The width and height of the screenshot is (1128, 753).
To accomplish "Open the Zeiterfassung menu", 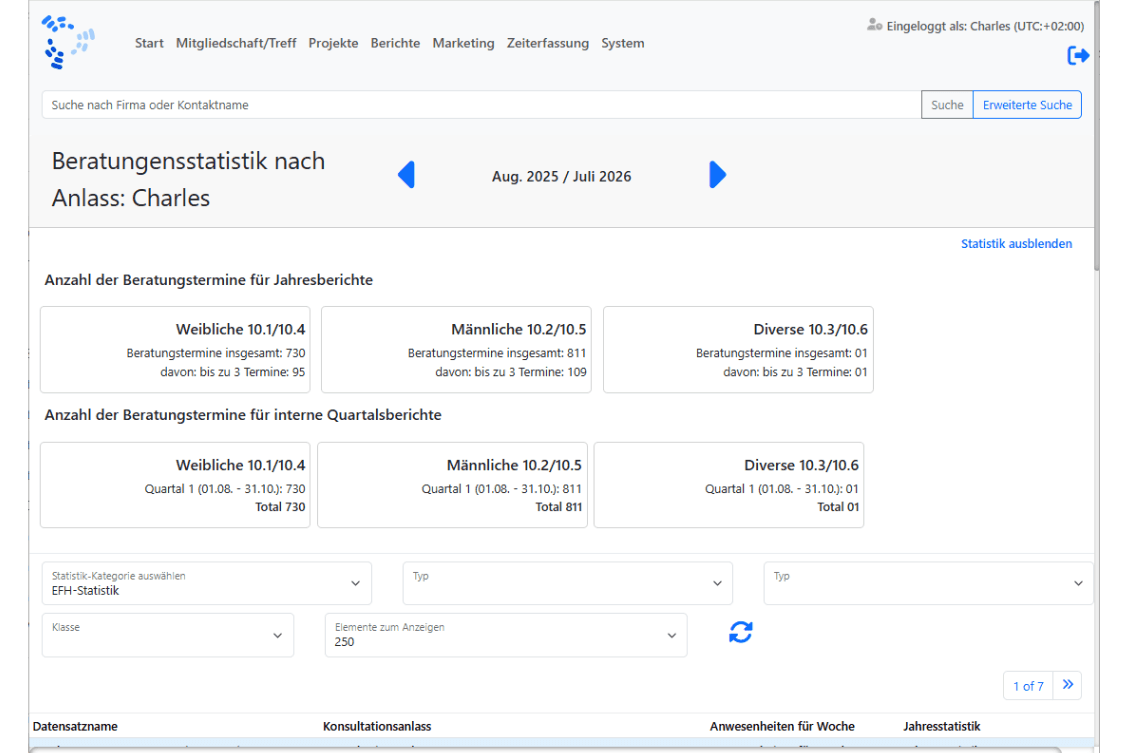I will [547, 43].
